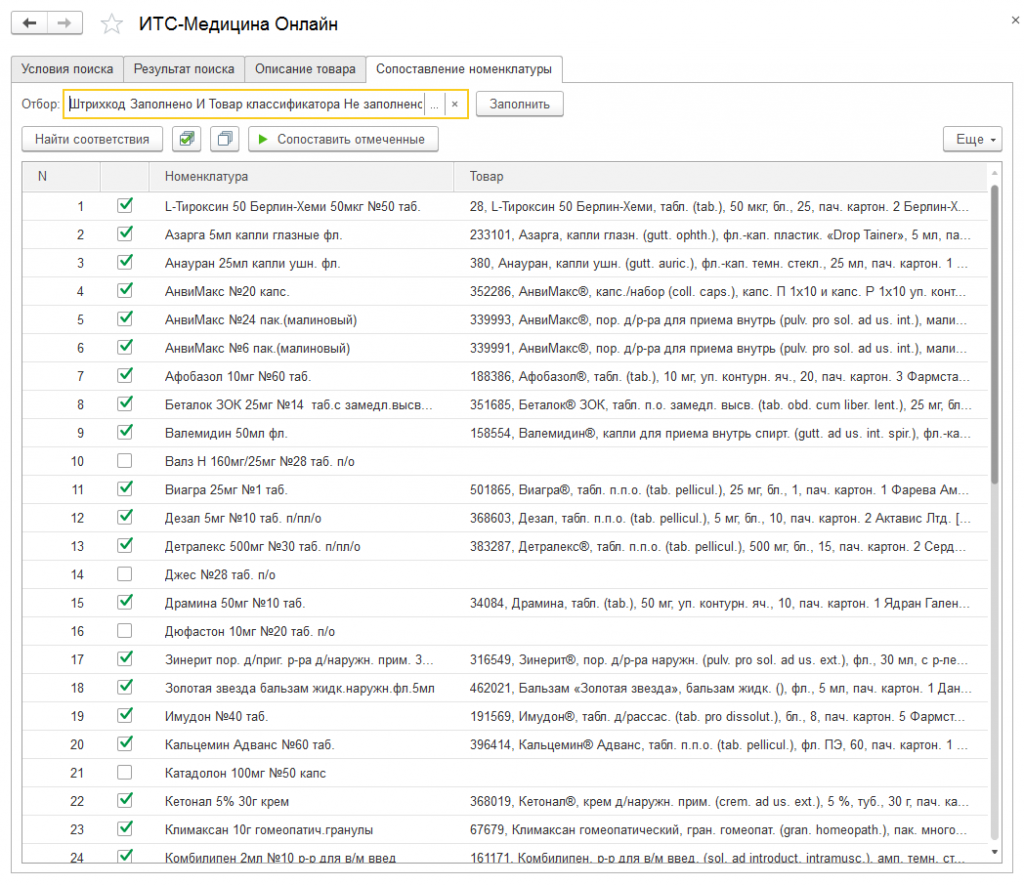Image resolution: width=1024 pixels, height=886 pixels.
Task: Check the Джес №28 row checkbox
Action: tap(125, 575)
